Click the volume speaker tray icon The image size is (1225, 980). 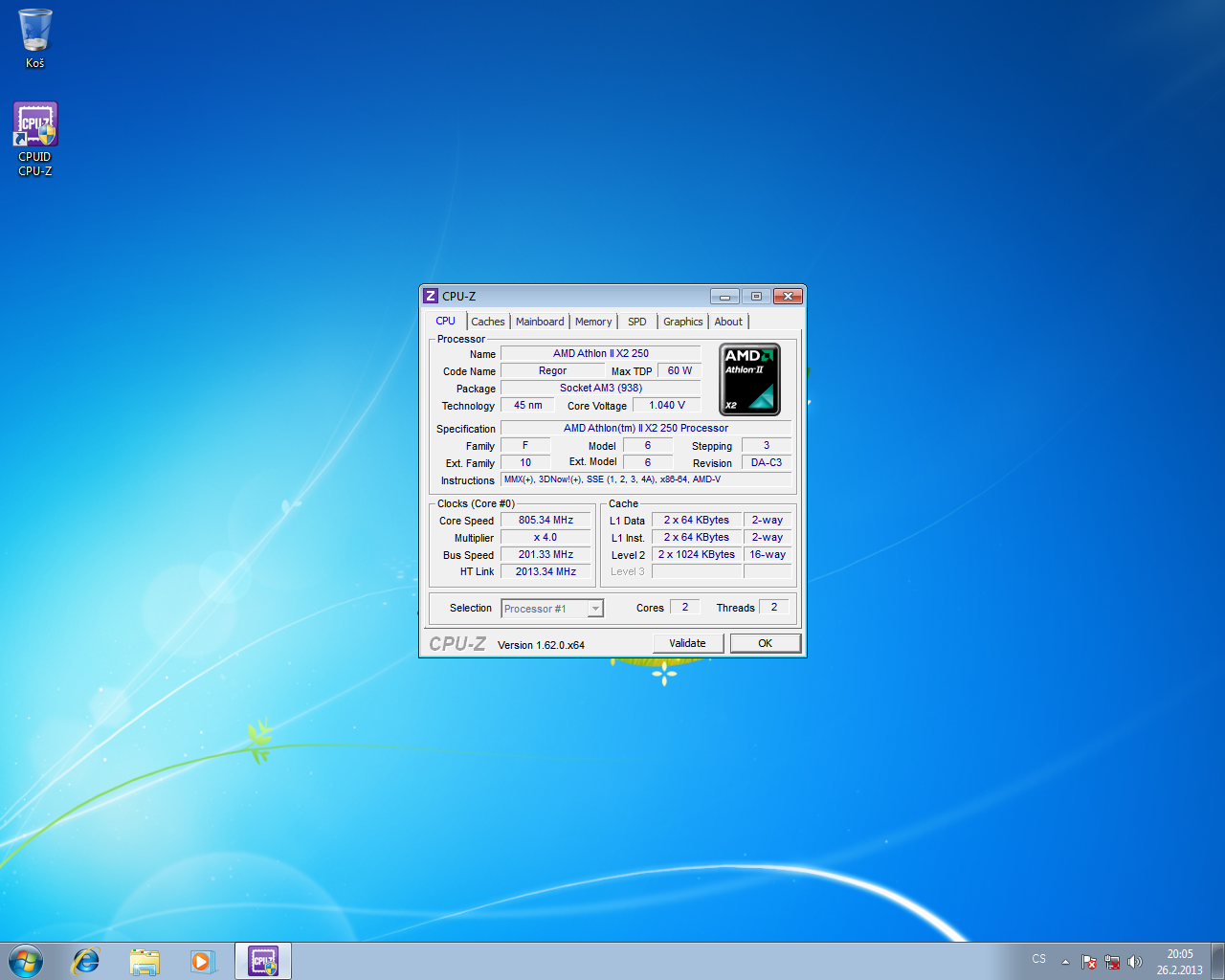pyautogui.click(x=1135, y=962)
